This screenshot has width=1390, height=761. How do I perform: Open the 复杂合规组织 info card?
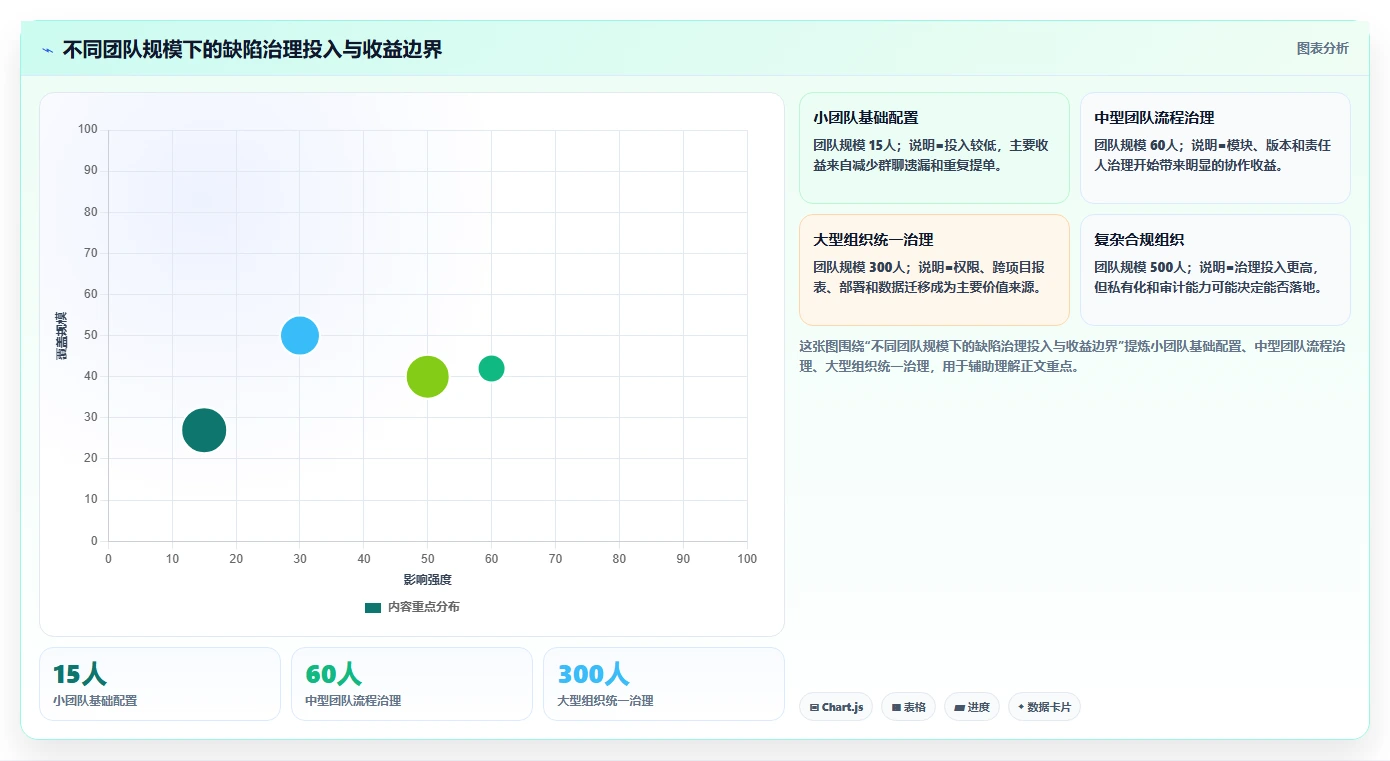[x=1215, y=270]
